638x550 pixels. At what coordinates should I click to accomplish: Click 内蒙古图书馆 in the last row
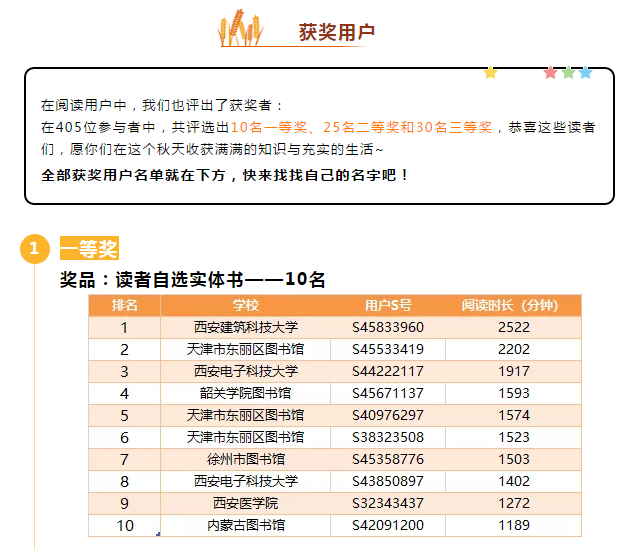246,525
